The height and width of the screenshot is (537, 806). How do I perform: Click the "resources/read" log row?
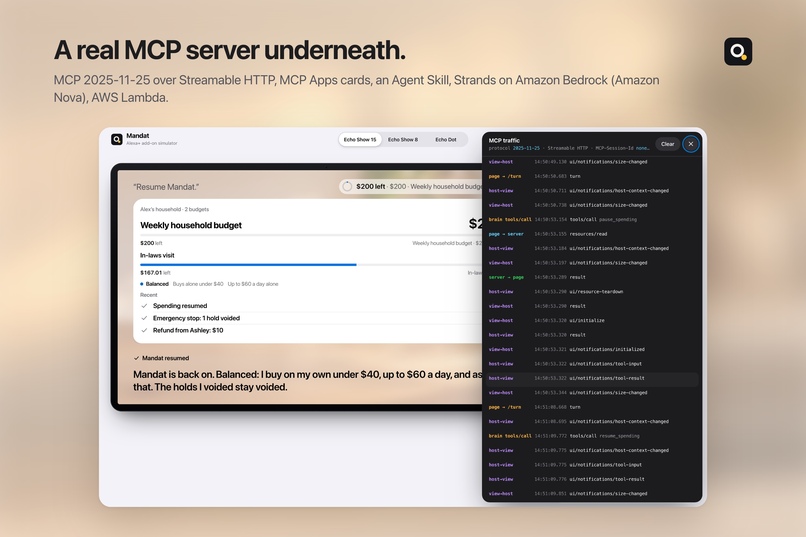(x=593, y=234)
